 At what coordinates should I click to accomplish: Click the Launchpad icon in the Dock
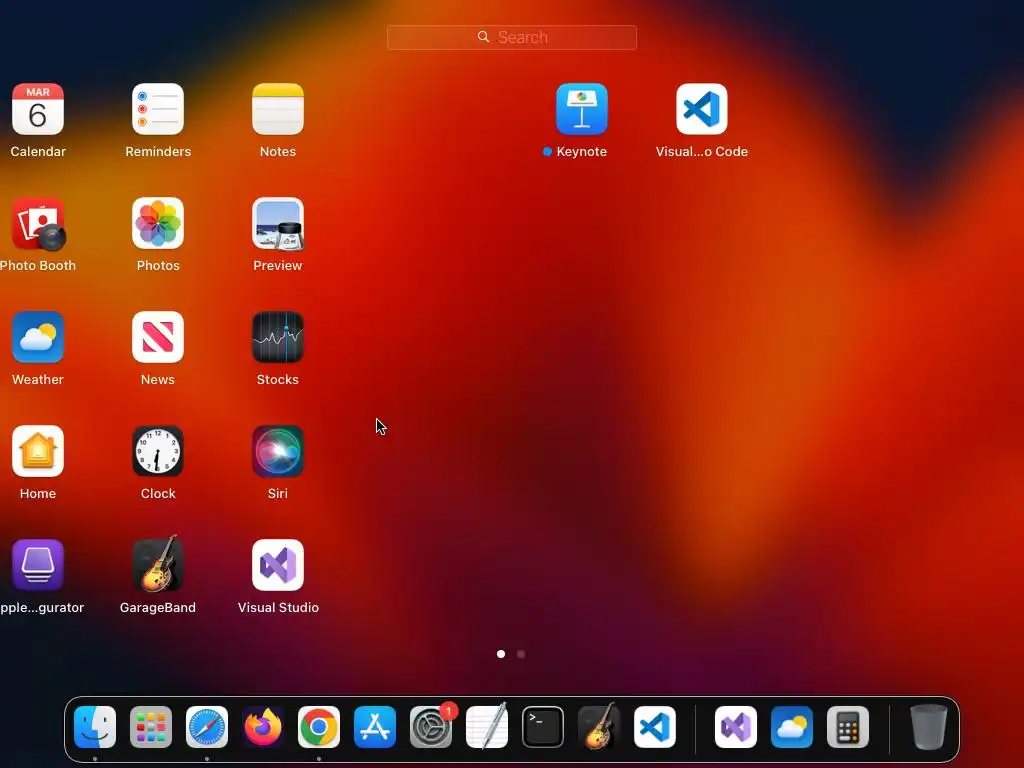click(151, 727)
